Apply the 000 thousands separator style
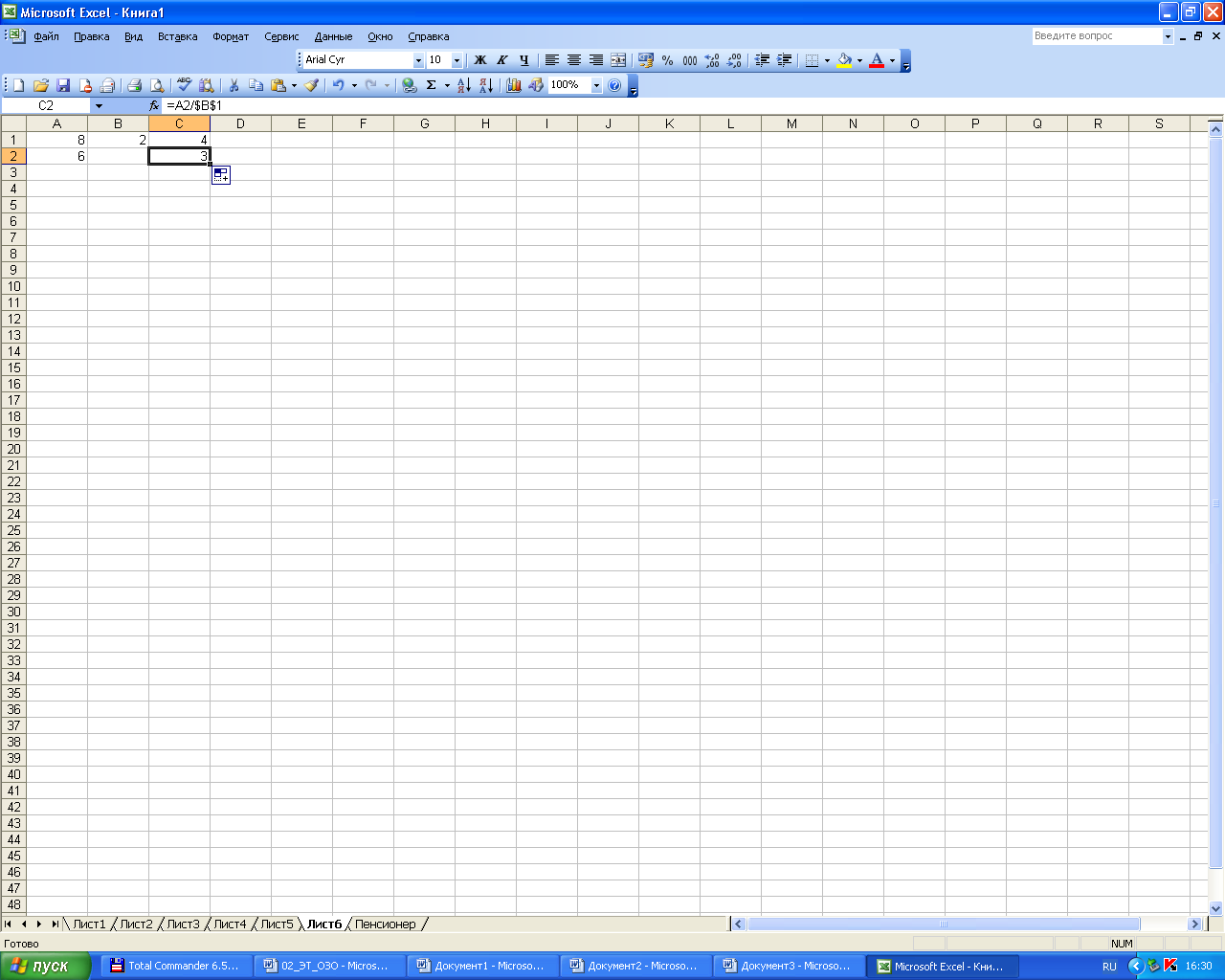The image size is (1225, 980). [x=689, y=60]
